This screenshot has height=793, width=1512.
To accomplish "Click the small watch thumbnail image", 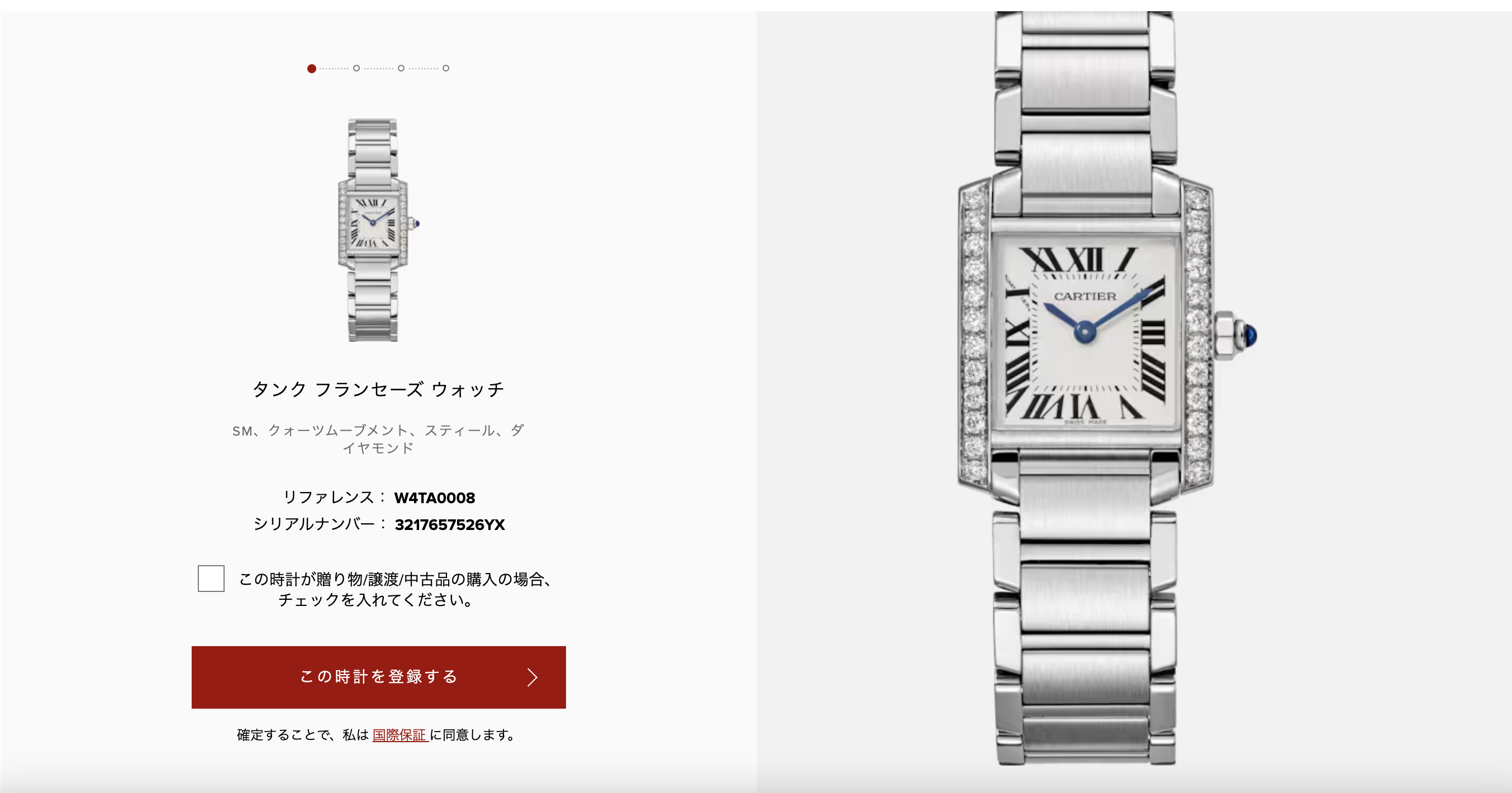I will pyautogui.click(x=375, y=230).
